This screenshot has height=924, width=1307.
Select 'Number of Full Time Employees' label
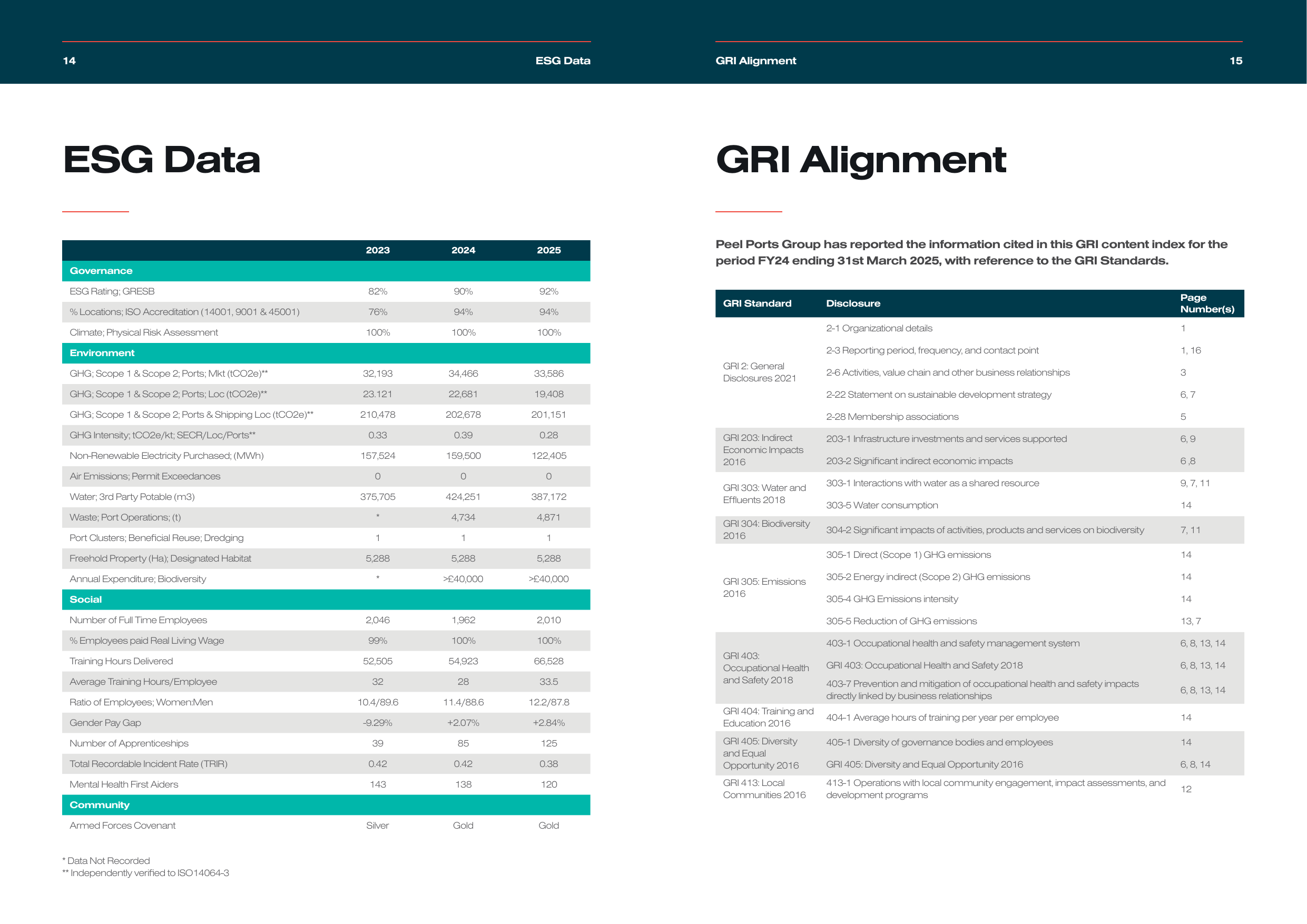click(x=139, y=620)
